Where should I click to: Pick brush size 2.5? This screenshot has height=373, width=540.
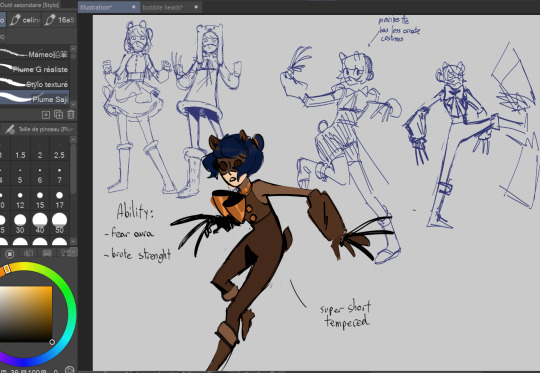coord(59,151)
